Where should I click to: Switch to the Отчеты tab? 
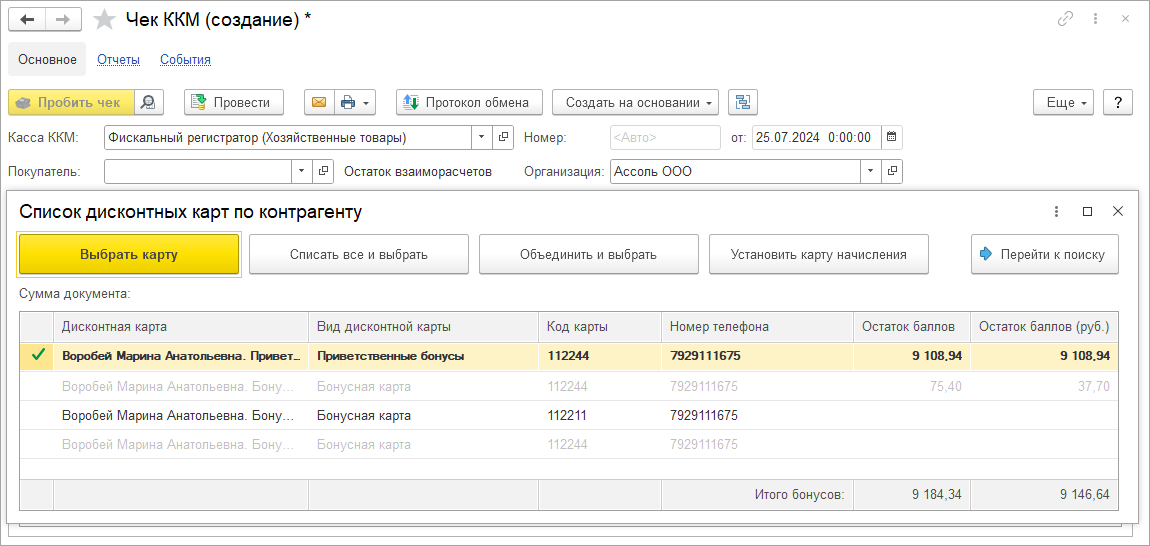point(118,59)
